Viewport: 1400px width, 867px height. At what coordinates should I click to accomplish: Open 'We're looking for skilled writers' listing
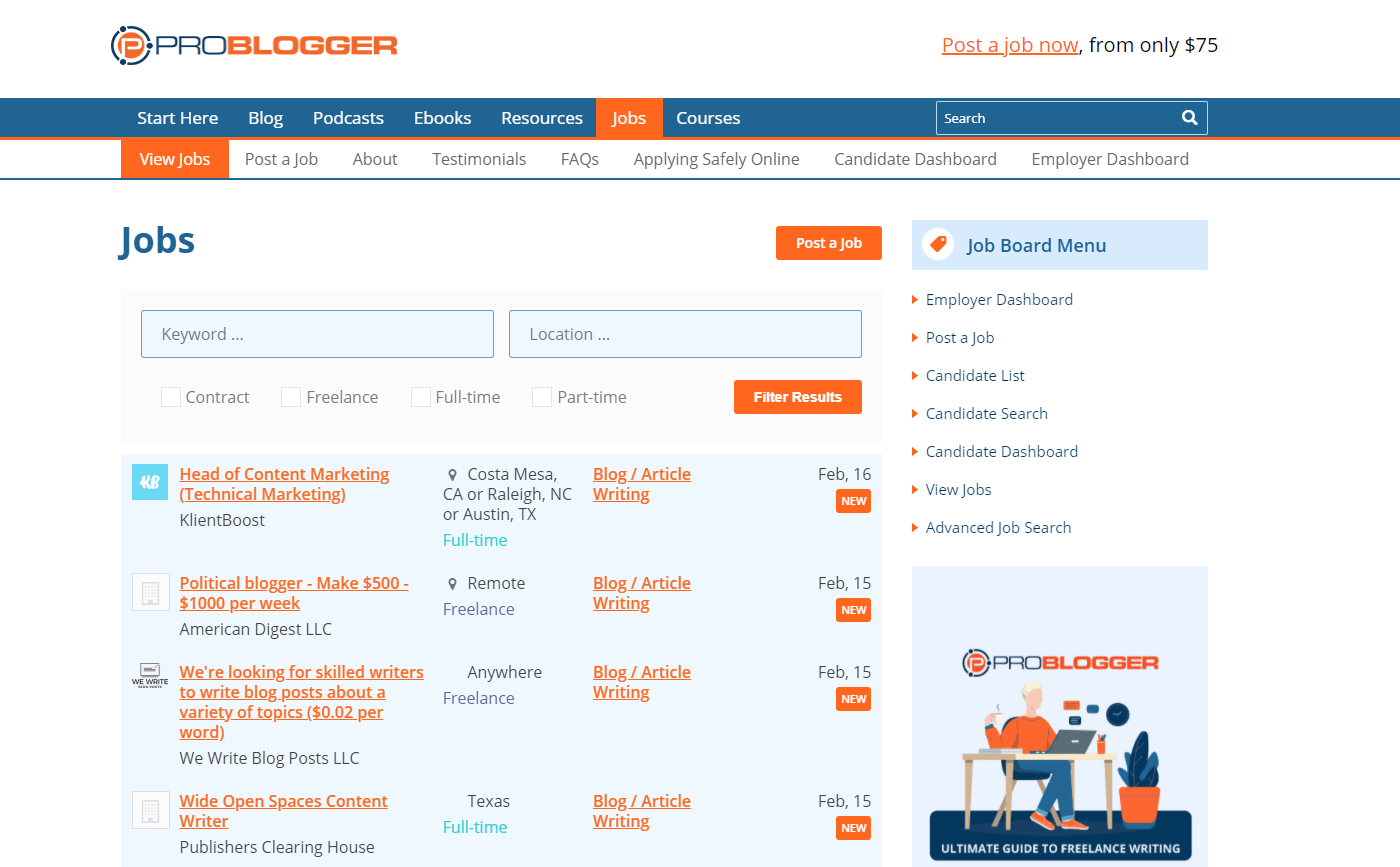click(301, 702)
